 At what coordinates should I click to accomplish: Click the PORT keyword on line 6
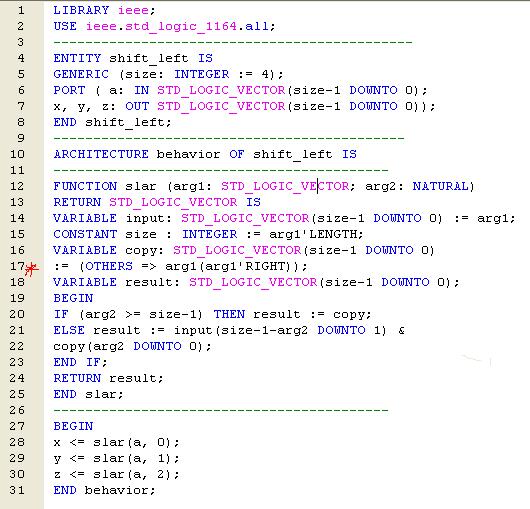tap(69, 90)
